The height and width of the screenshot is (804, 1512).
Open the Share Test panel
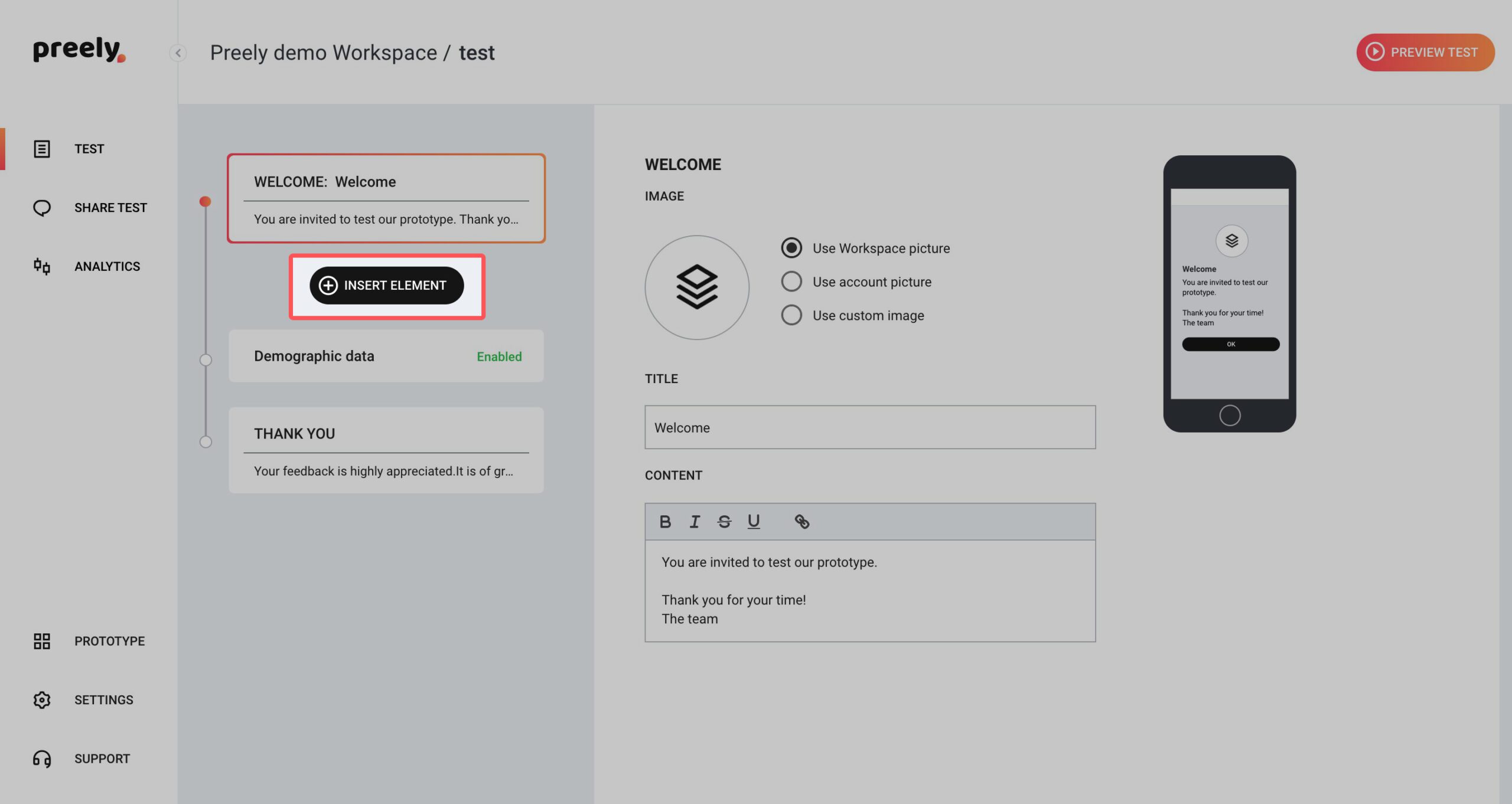click(x=110, y=207)
